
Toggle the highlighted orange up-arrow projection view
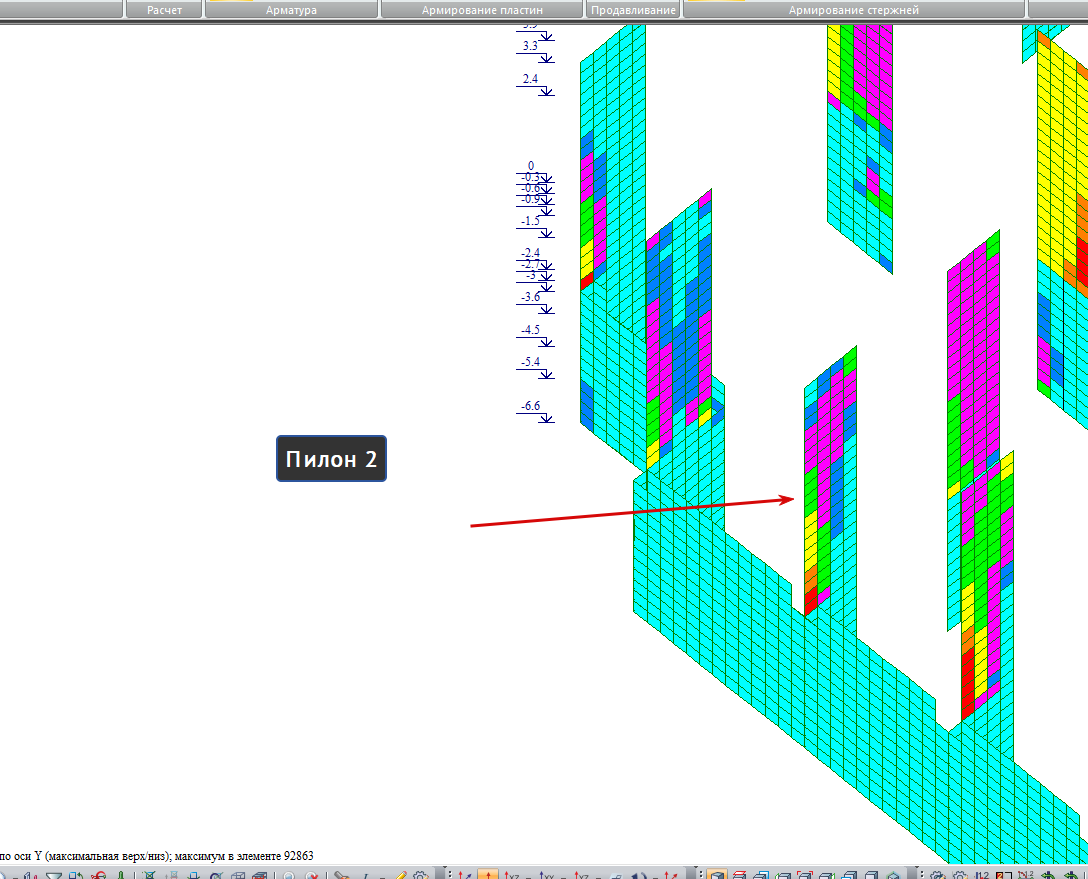click(x=488, y=874)
